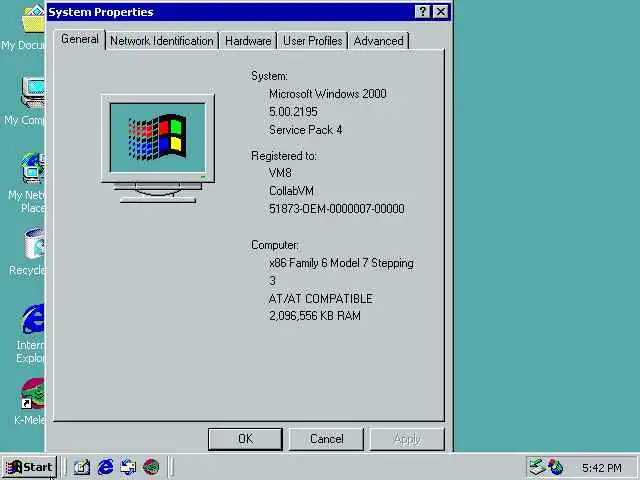Screen dimensions: 640x480
Task: Close the System Properties dialog
Action: click(441, 11)
